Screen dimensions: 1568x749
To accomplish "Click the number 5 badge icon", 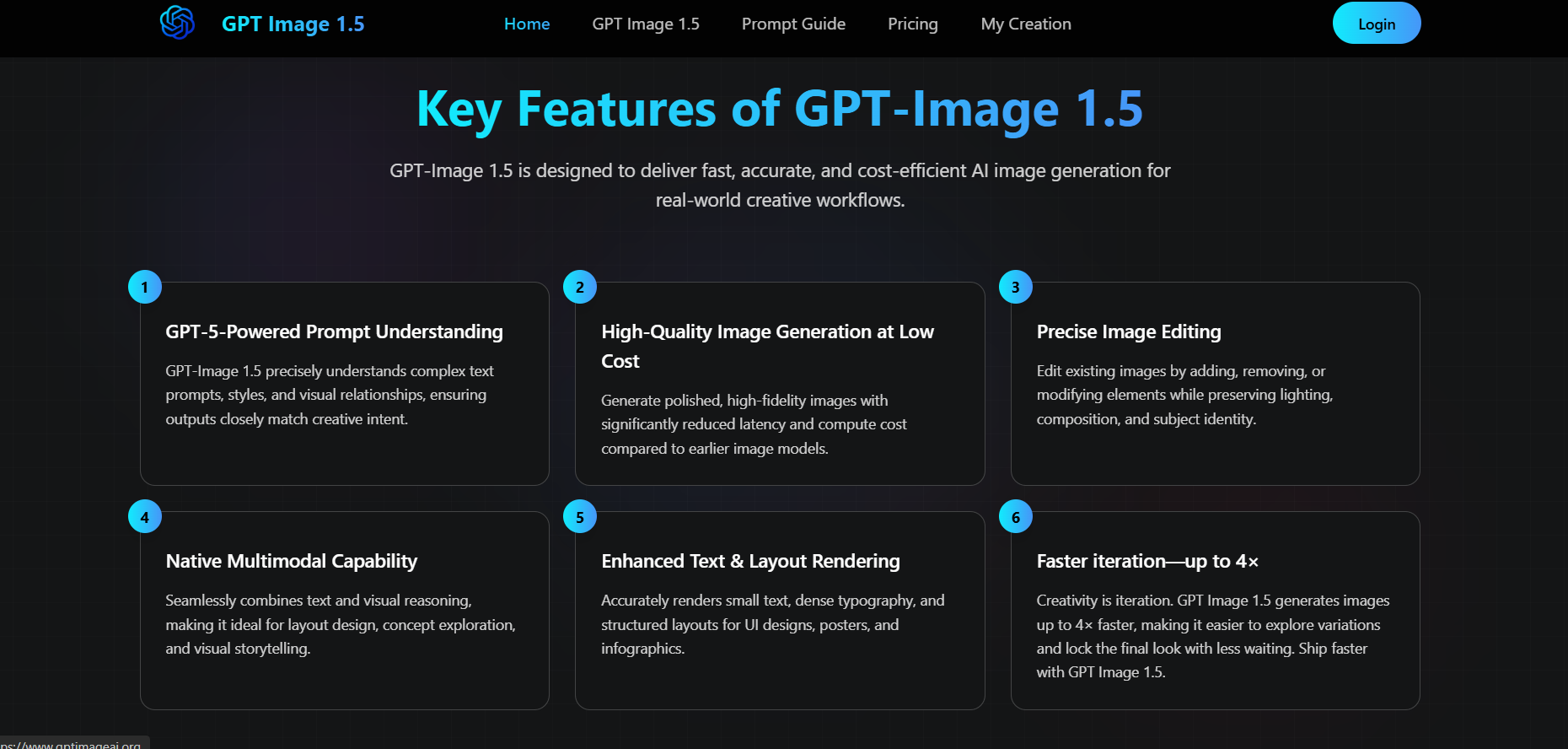I will [580, 517].
